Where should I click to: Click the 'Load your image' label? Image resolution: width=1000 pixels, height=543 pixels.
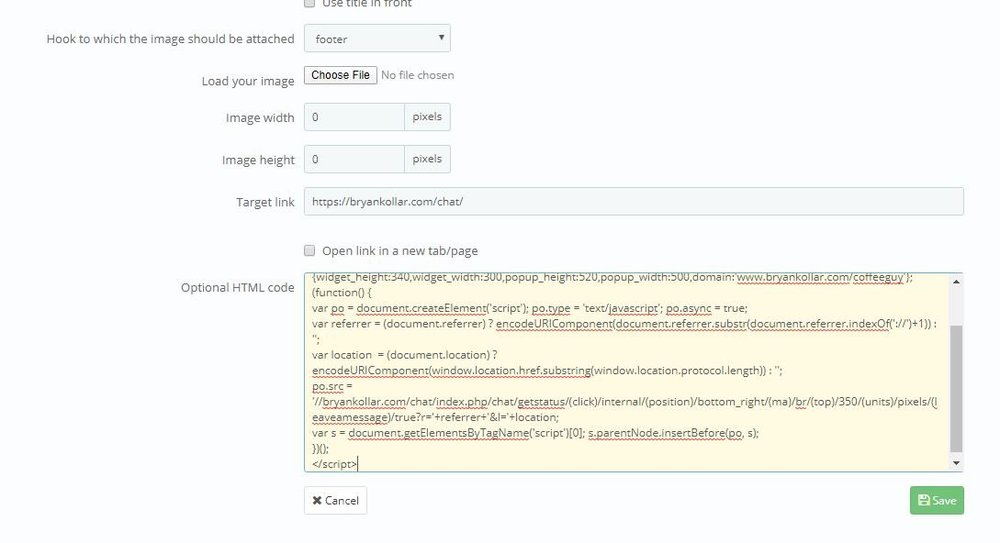[248, 81]
